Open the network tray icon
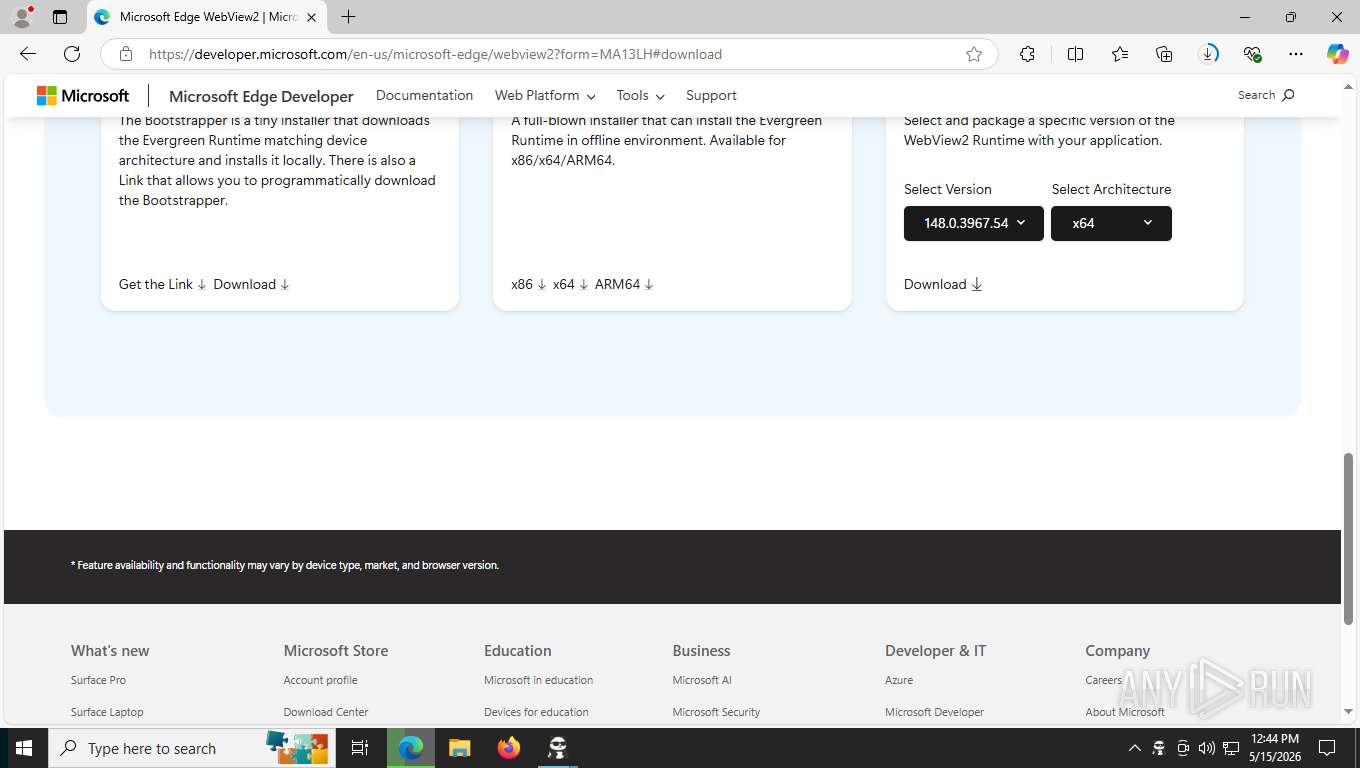The height and width of the screenshot is (768, 1360). [x=1231, y=748]
